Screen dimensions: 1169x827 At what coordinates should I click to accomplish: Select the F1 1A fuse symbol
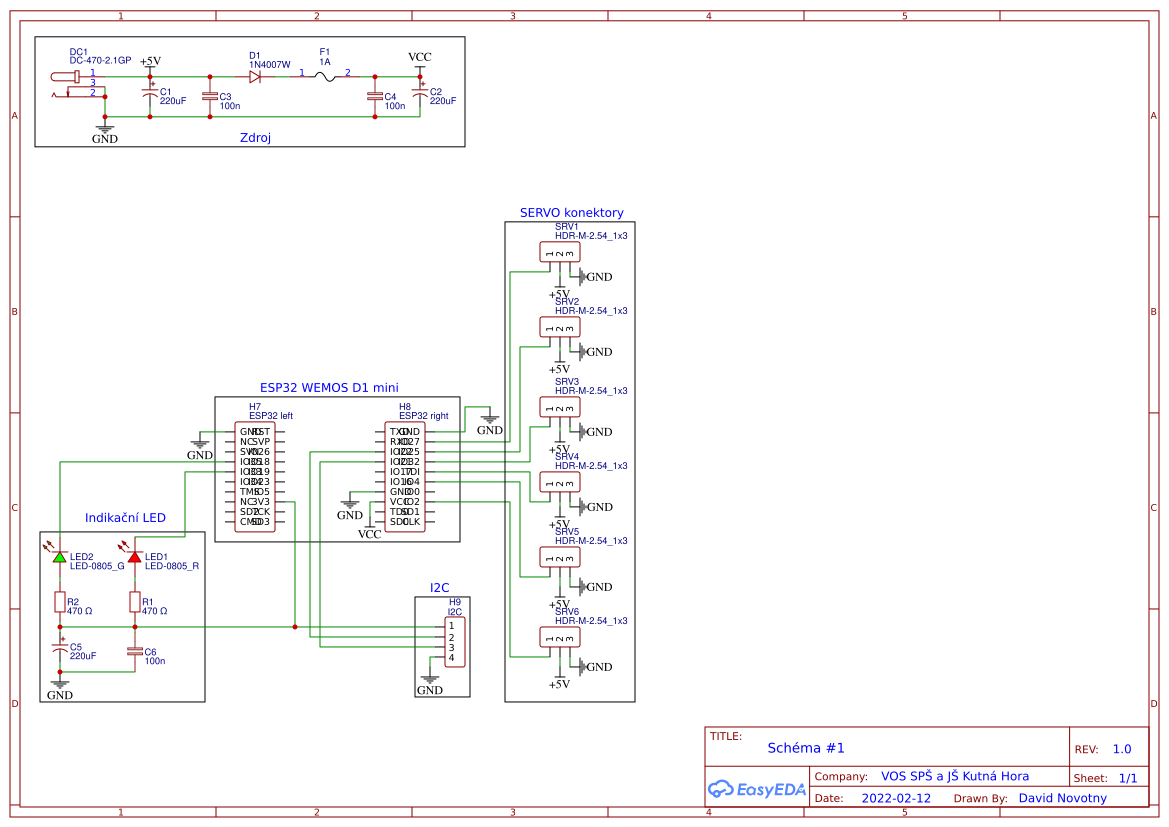[324, 76]
